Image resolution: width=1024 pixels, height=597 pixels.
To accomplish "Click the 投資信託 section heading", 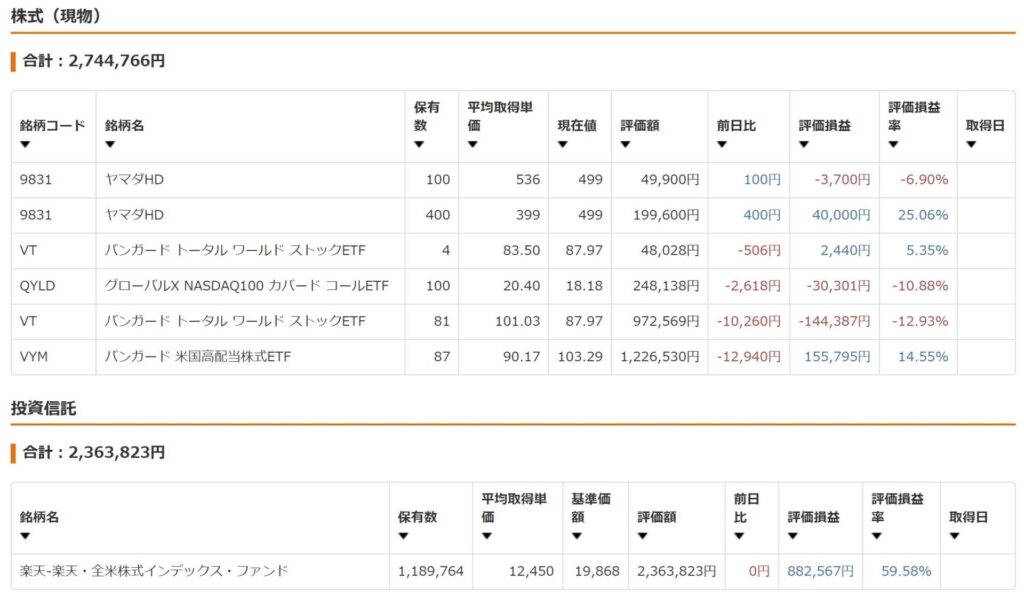I will (43, 409).
